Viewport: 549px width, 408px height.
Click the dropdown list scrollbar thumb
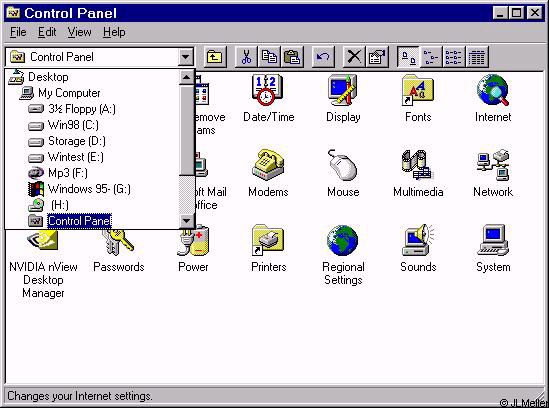click(x=186, y=130)
